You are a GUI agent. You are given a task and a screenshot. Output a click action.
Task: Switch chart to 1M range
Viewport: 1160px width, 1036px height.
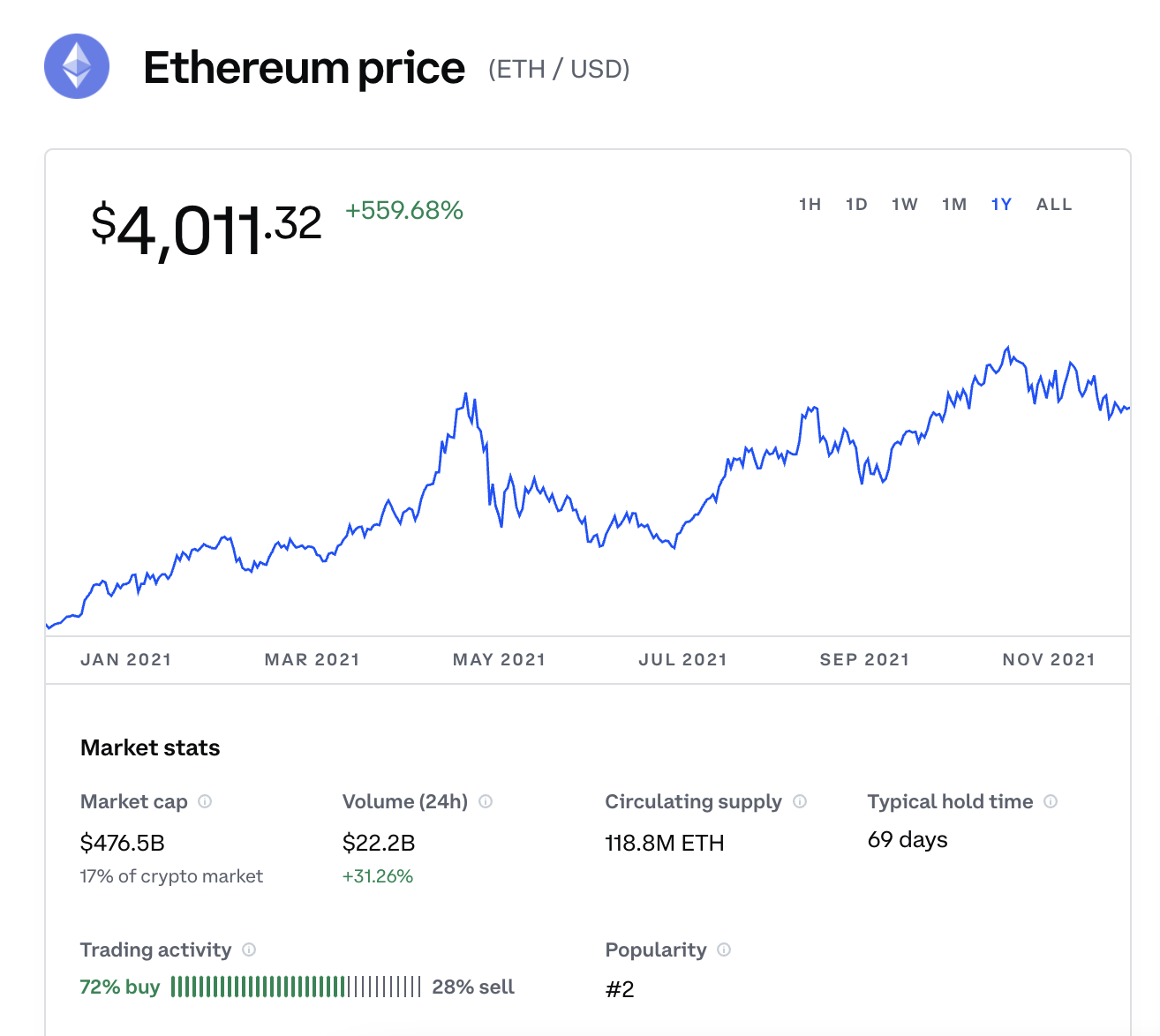pos(954,205)
